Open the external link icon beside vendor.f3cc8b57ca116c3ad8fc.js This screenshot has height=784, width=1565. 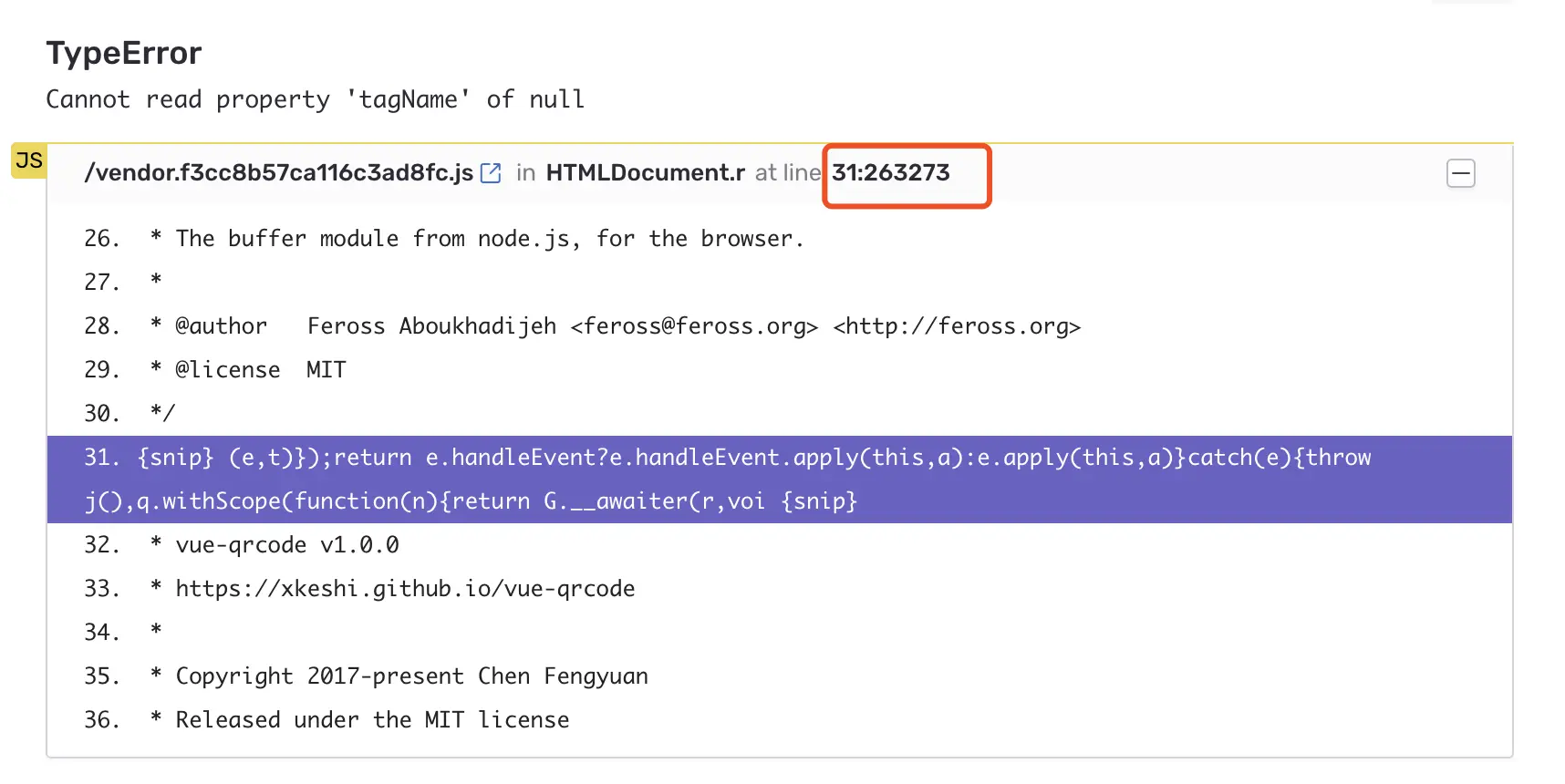(491, 173)
